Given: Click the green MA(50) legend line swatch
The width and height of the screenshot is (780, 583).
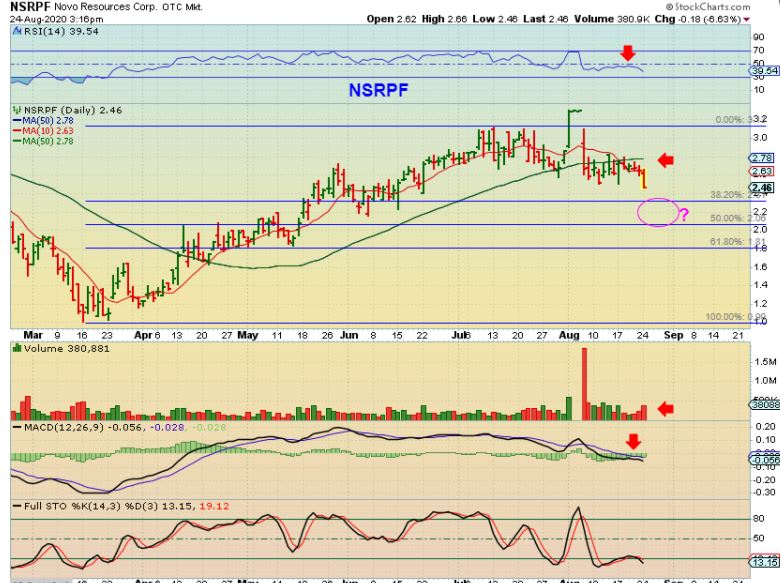Looking at the screenshot, I should (17, 141).
